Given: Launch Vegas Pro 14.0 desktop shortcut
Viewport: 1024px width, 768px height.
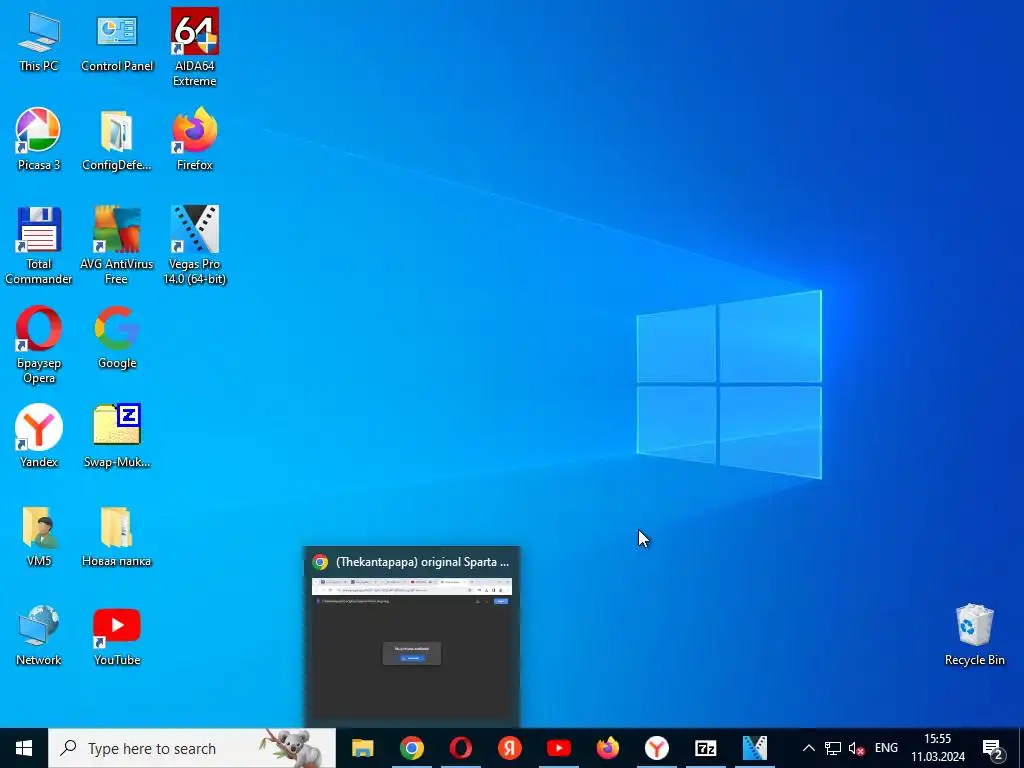Looking at the screenshot, I should pos(195,246).
